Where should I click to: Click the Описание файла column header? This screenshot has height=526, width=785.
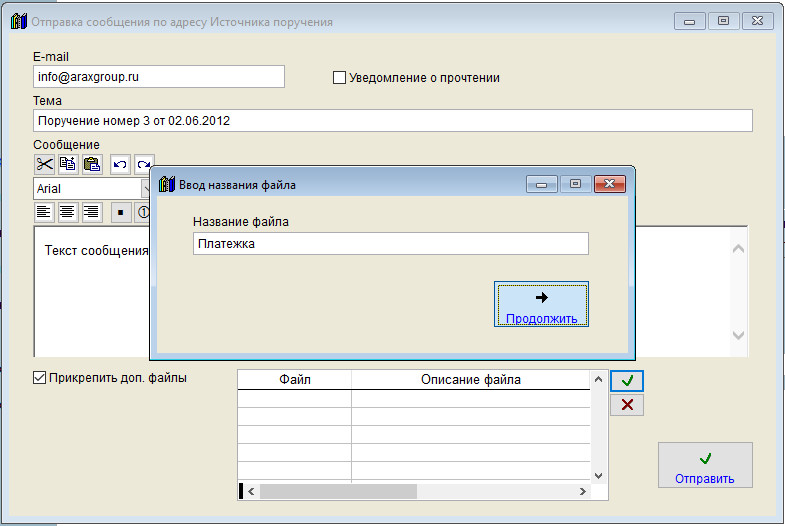click(471, 379)
